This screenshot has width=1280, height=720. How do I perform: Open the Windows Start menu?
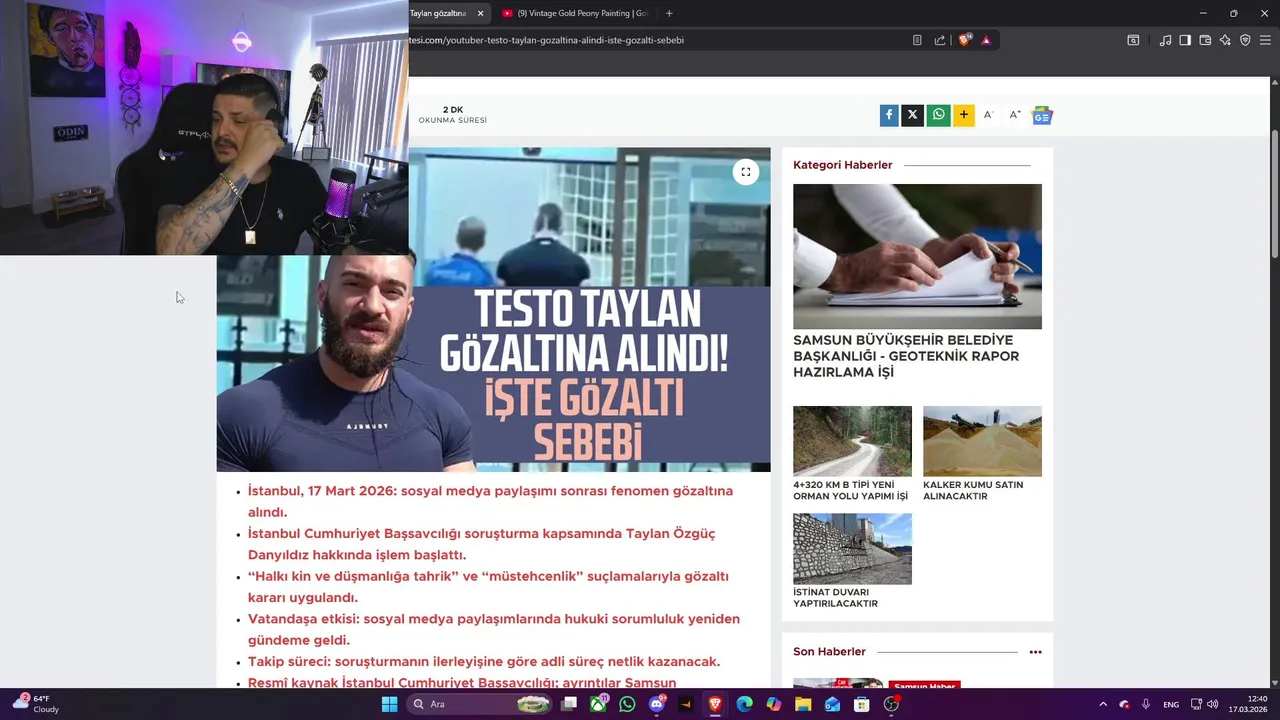[389, 704]
